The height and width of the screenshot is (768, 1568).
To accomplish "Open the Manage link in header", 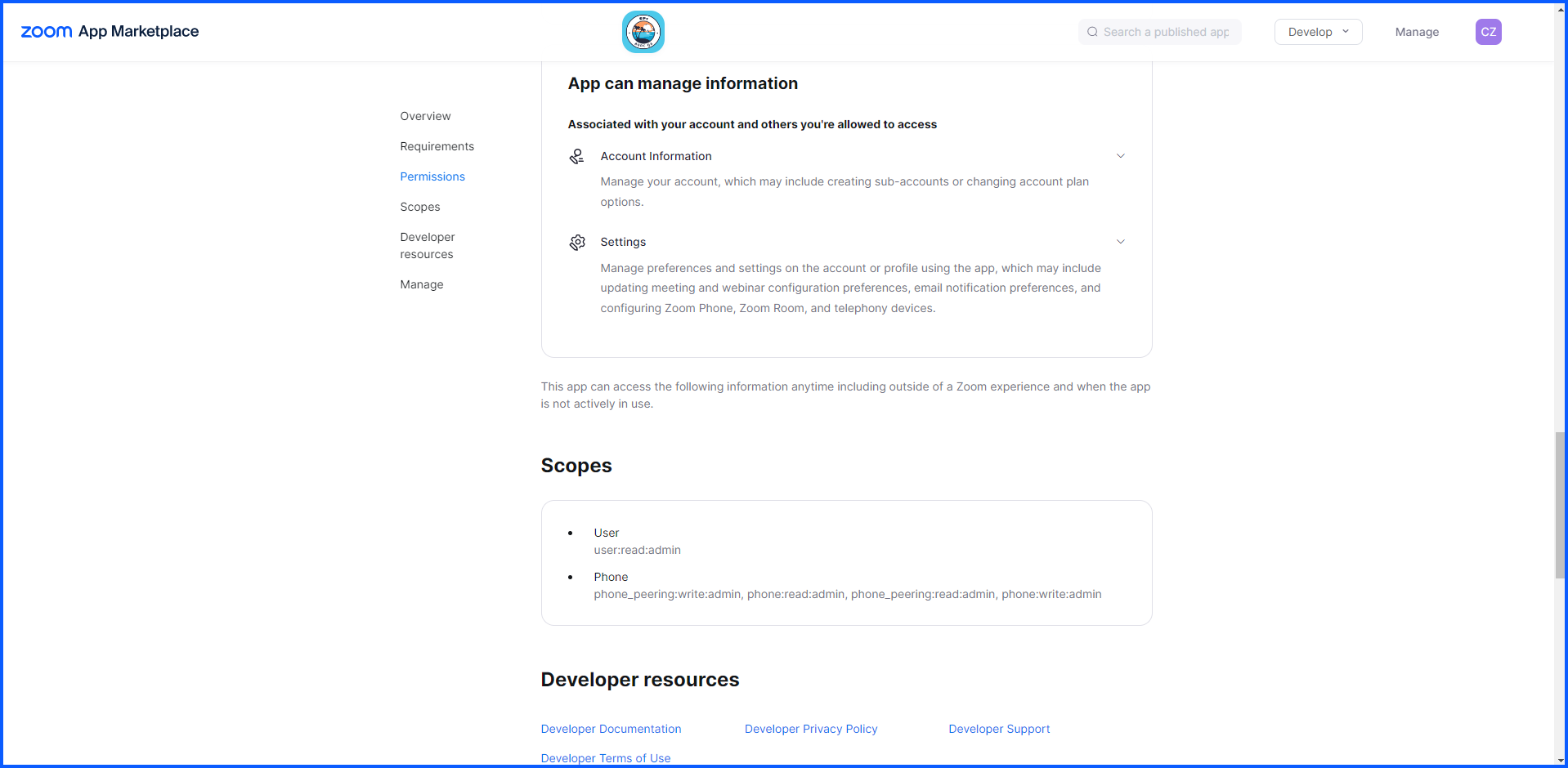I will 1417,32.
